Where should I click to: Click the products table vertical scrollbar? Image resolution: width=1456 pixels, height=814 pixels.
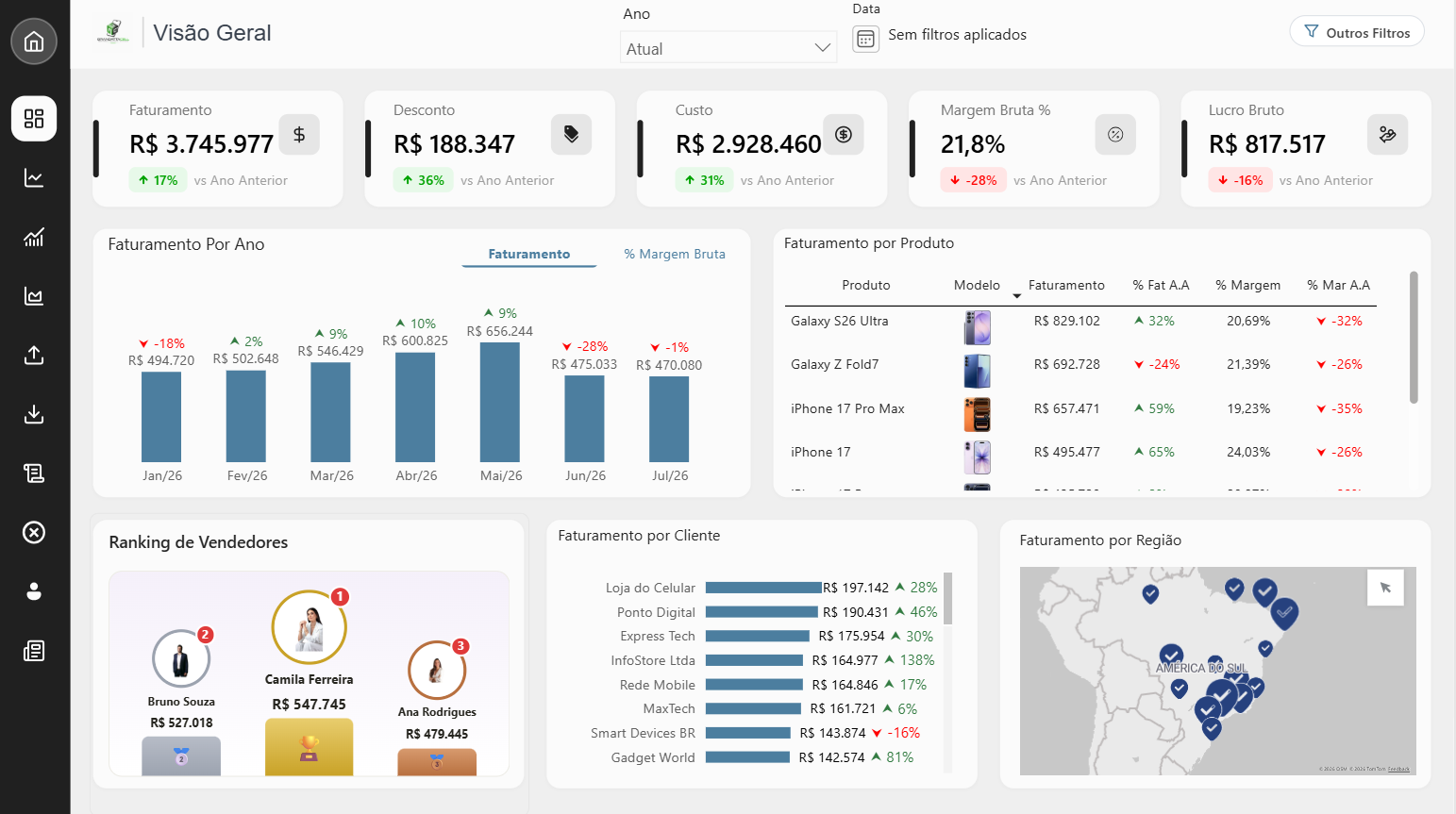tap(1414, 338)
